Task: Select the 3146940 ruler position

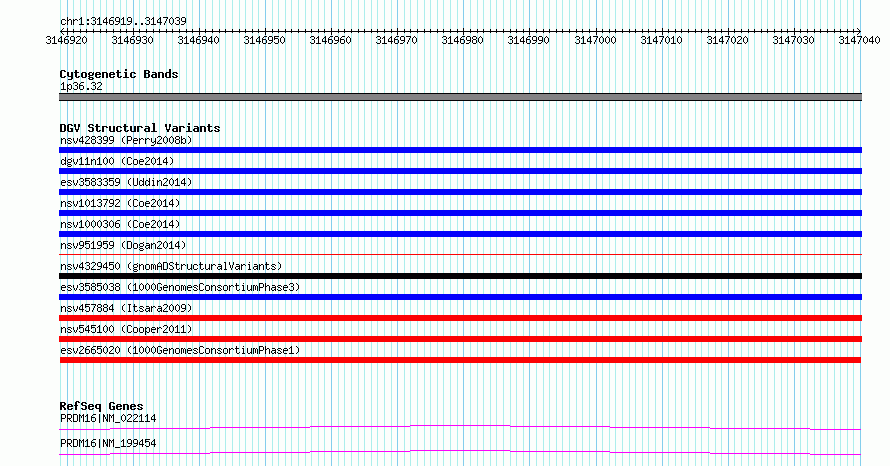Action: tap(198, 40)
